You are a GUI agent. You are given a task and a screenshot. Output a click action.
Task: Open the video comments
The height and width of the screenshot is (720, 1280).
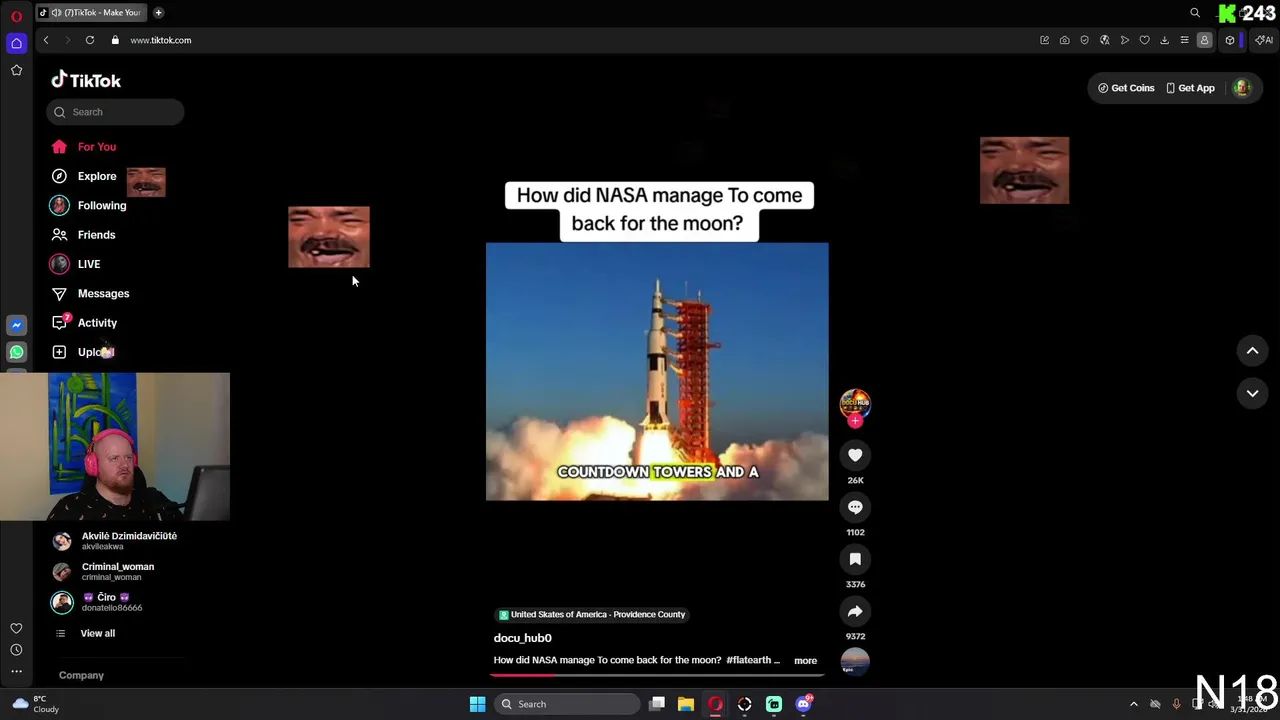click(855, 507)
